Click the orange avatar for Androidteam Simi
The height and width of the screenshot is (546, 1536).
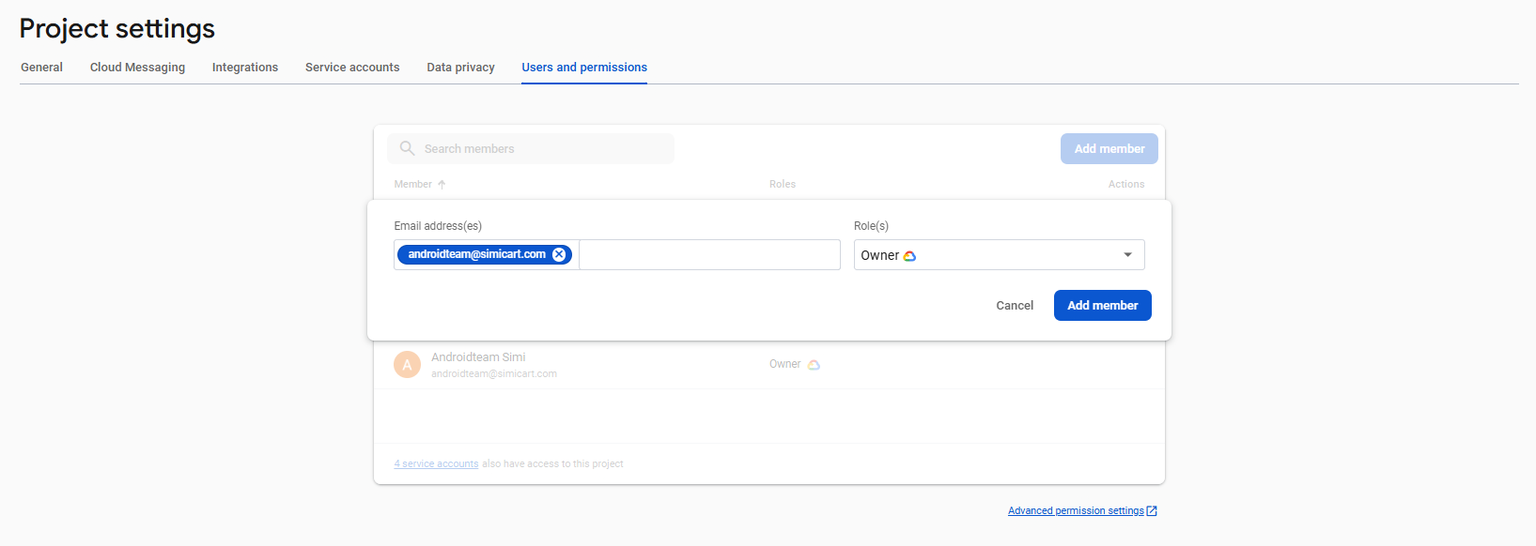click(x=407, y=365)
